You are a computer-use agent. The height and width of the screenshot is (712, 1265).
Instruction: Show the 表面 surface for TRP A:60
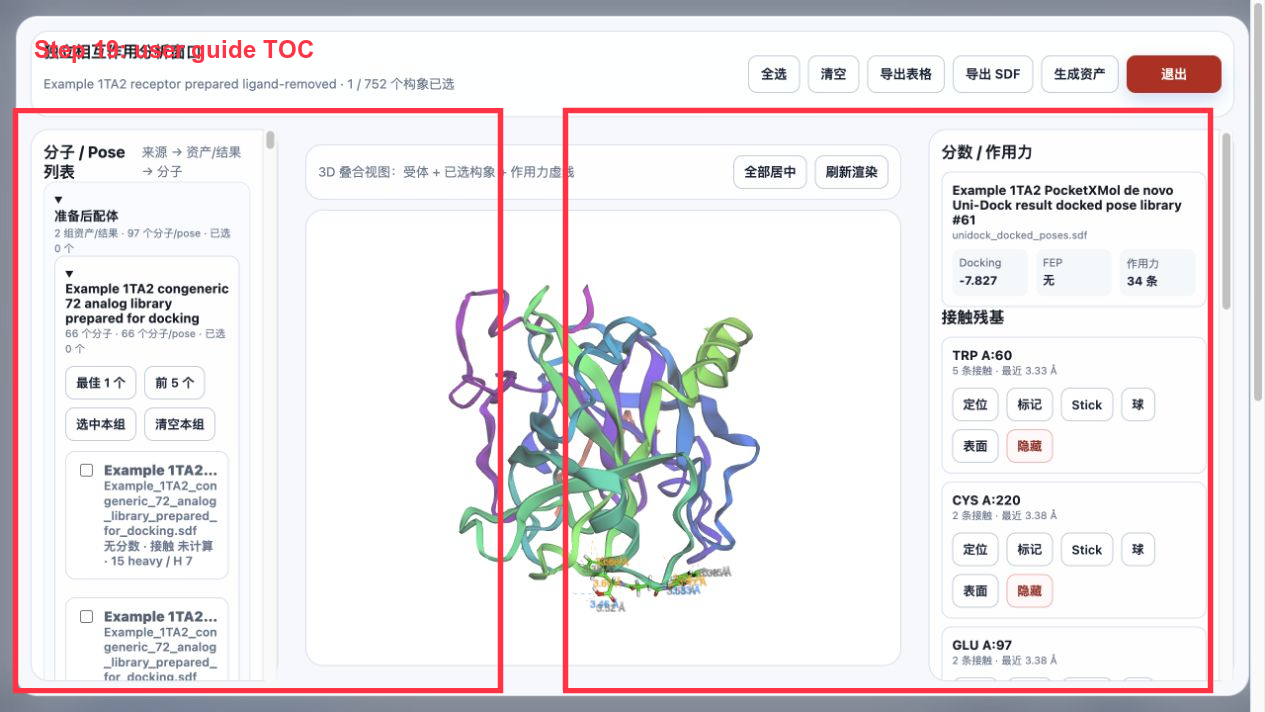(x=975, y=446)
